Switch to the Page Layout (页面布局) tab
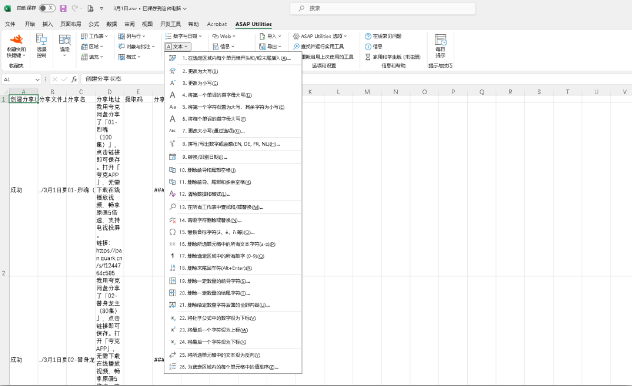Image resolution: width=632 pixels, height=386 pixels. coord(71,24)
